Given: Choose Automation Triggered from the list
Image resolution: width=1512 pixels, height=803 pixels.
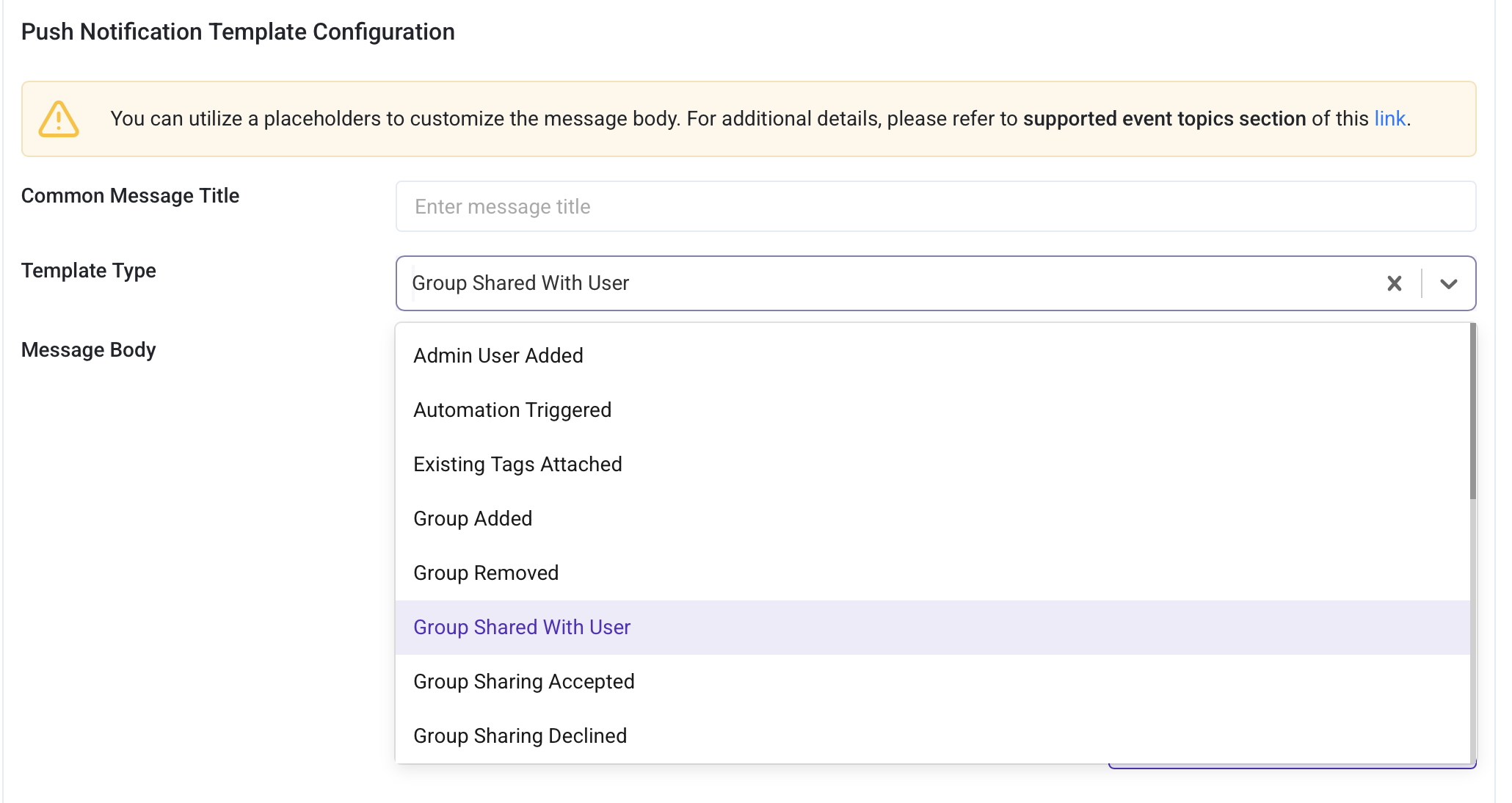Looking at the screenshot, I should tap(512, 410).
